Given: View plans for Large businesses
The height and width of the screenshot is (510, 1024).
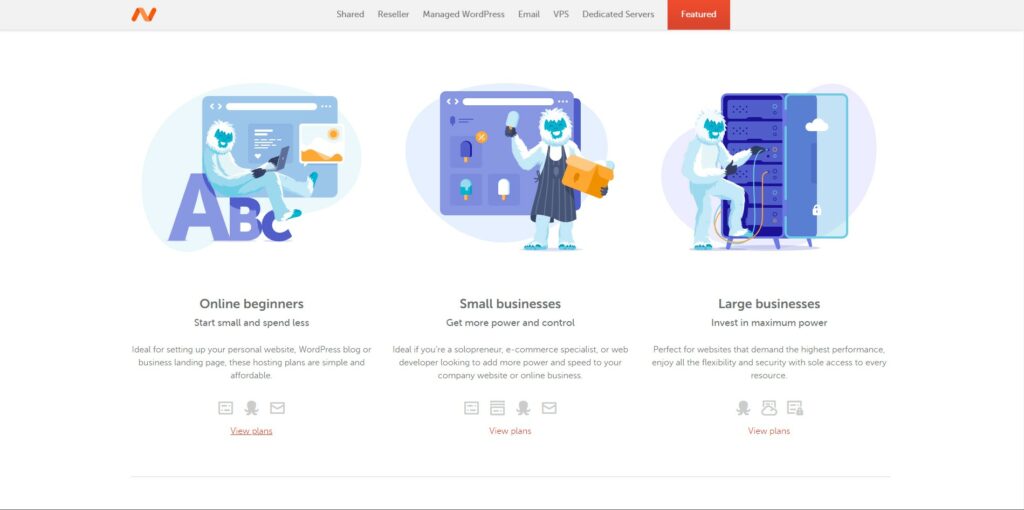Looking at the screenshot, I should click(769, 431).
